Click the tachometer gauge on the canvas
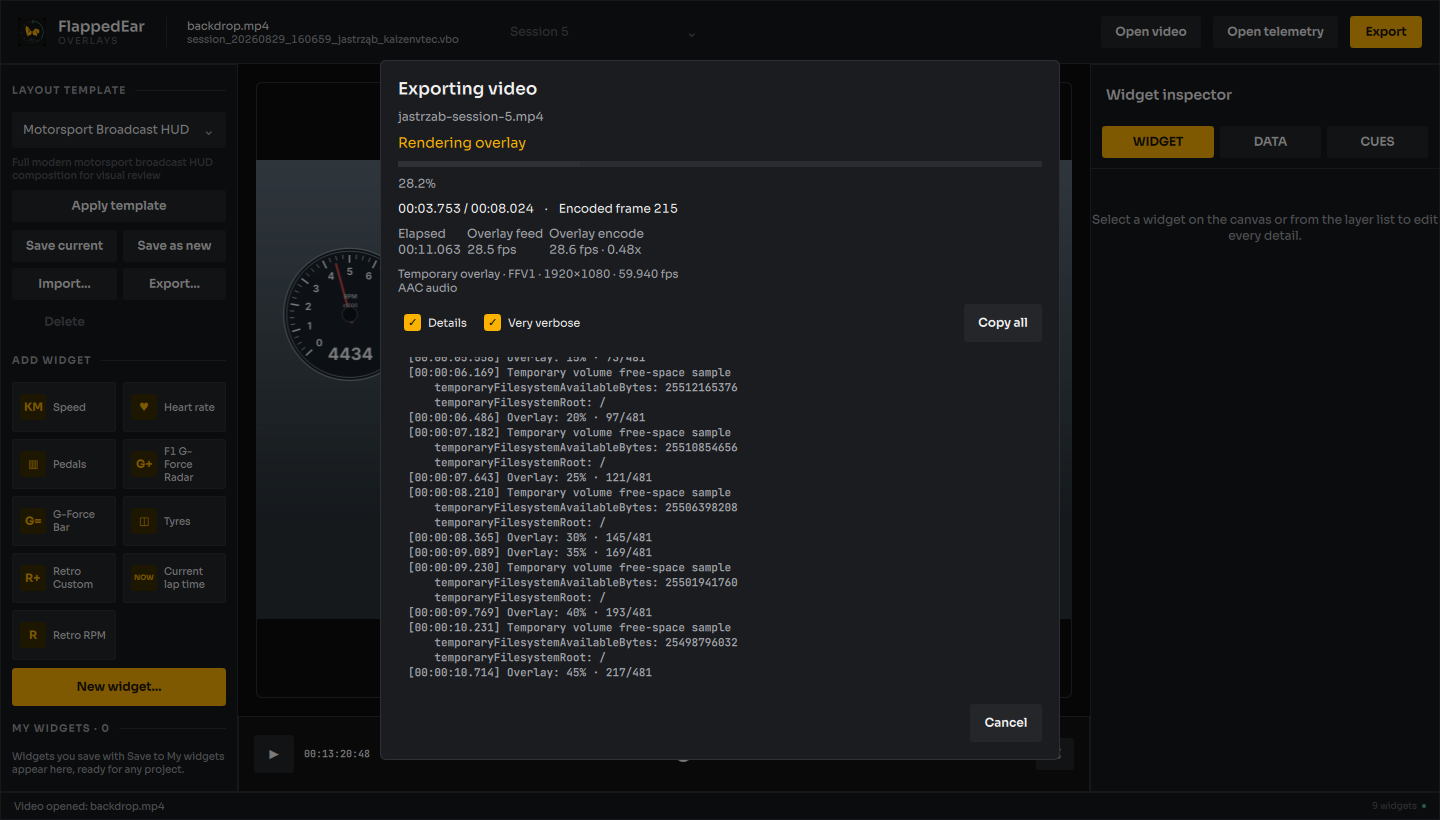The width and height of the screenshot is (1440, 820). [x=331, y=315]
